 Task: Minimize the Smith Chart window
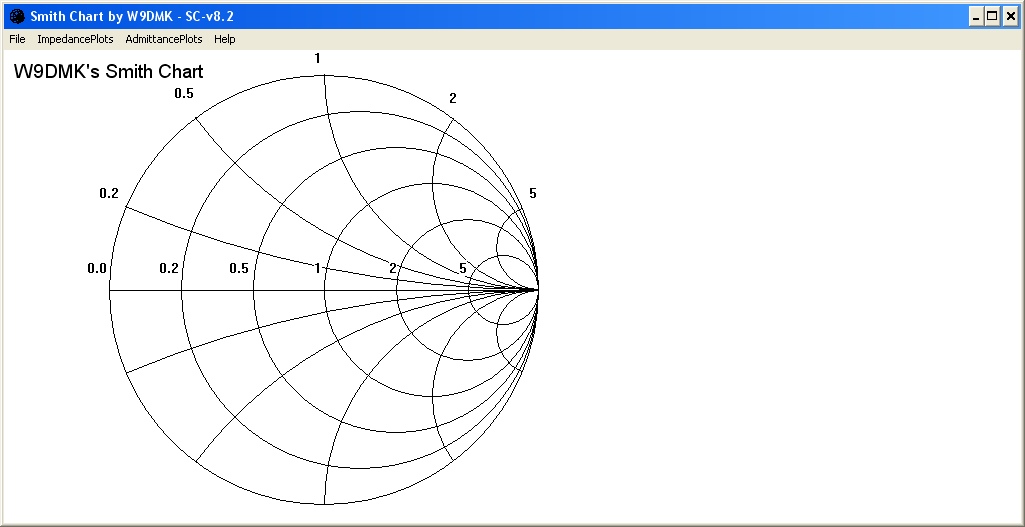tap(975, 16)
